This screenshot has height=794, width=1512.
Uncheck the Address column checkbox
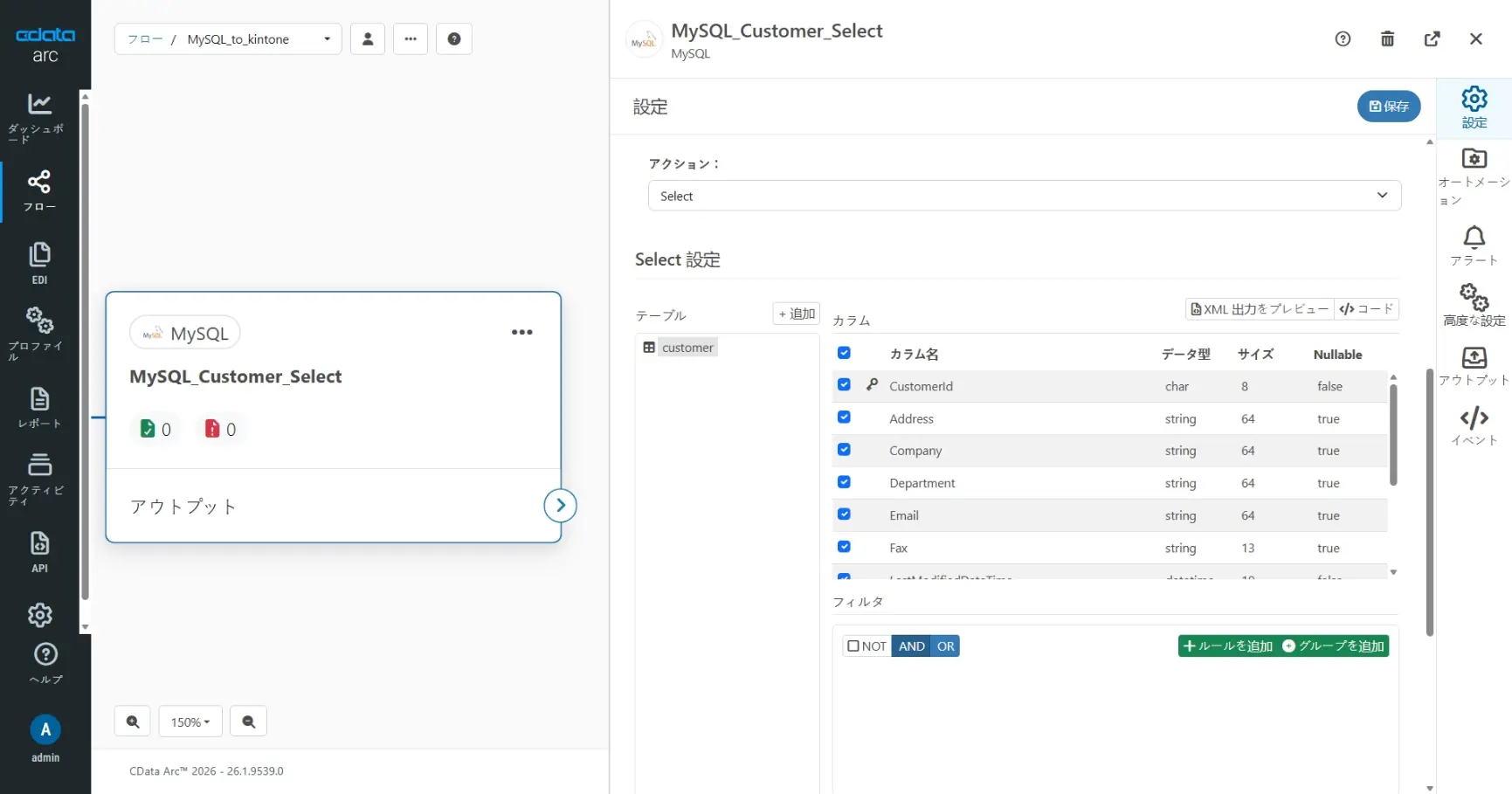(844, 418)
